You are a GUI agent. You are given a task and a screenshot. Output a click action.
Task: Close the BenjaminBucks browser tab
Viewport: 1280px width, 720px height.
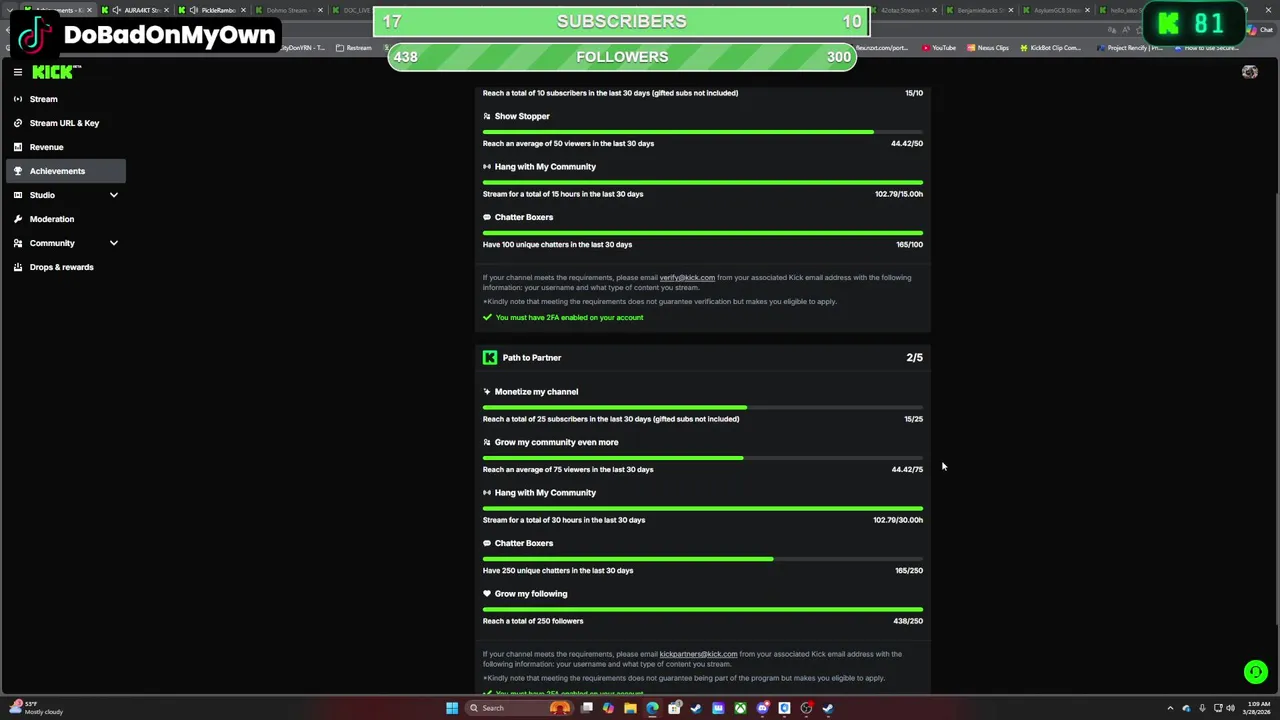coord(1011,10)
